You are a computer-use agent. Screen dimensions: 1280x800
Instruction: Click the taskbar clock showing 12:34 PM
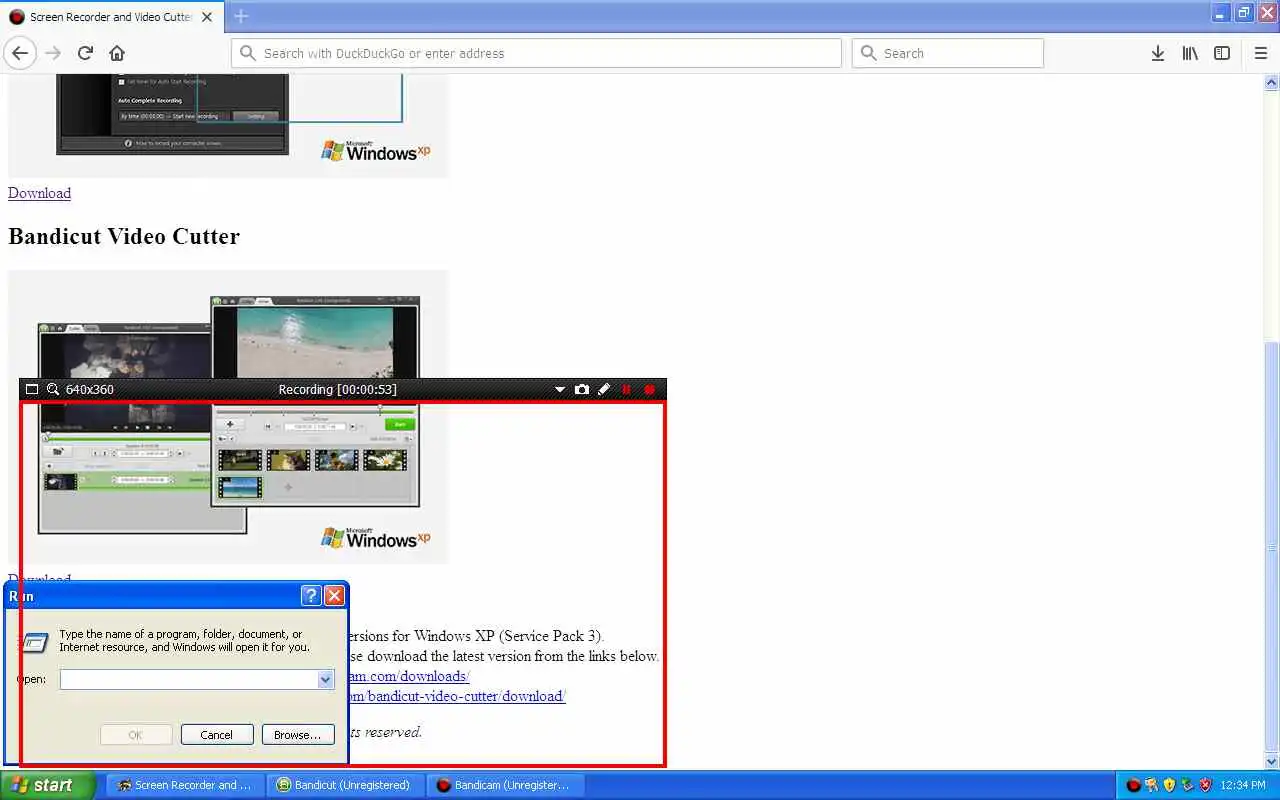pyautogui.click(x=1244, y=786)
